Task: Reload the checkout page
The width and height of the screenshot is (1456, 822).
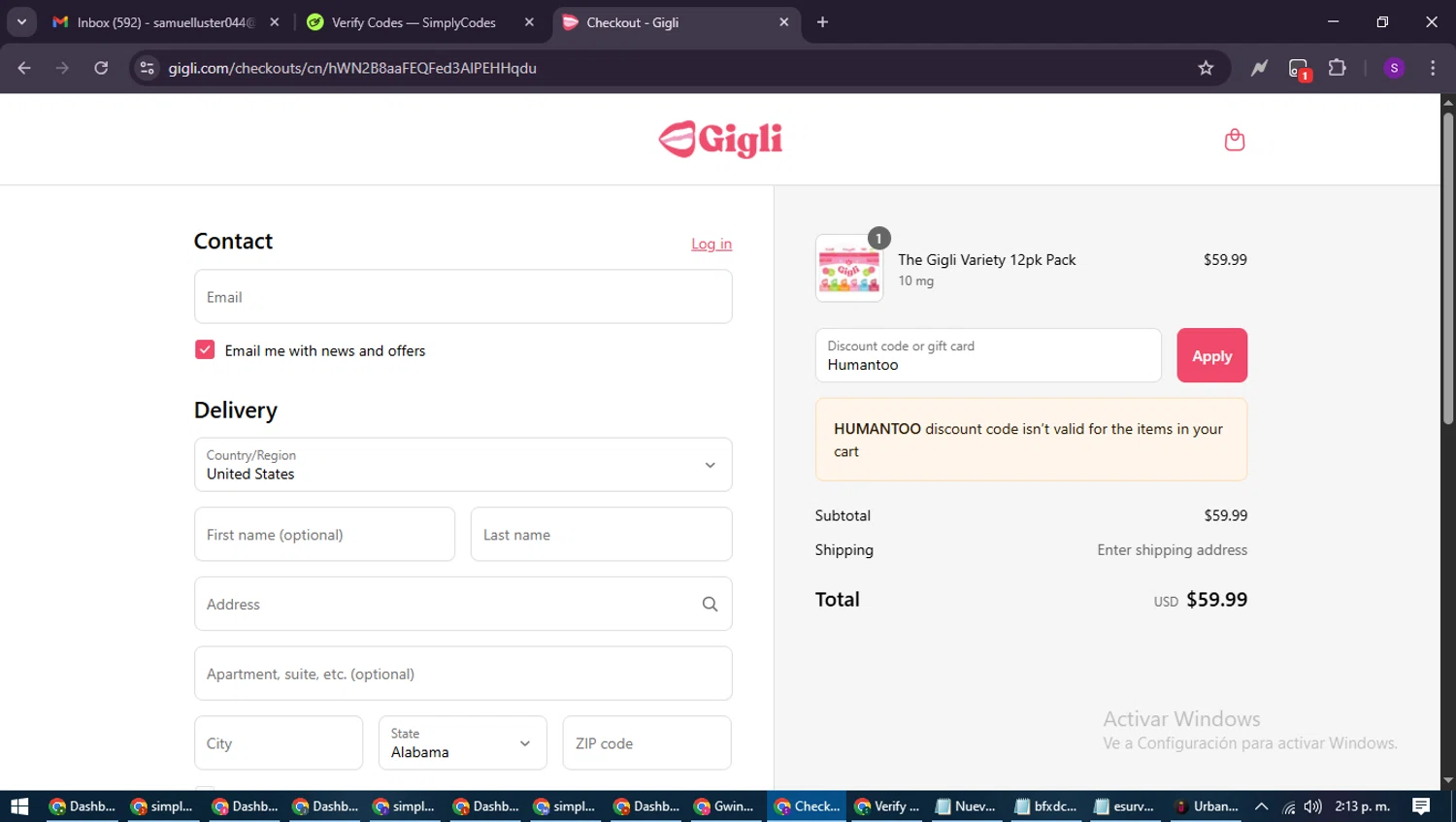Action: (101, 68)
